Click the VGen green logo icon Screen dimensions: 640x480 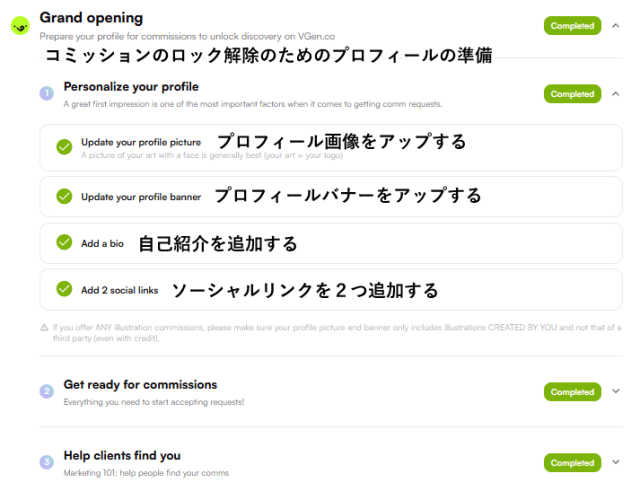20,26
